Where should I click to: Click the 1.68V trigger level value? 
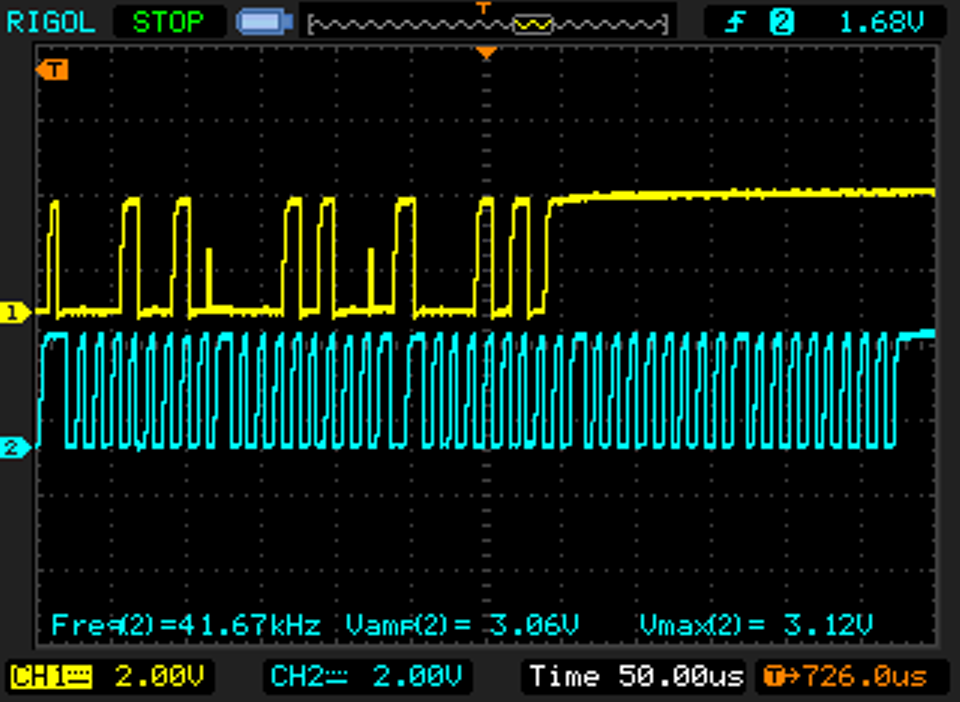point(880,23)
